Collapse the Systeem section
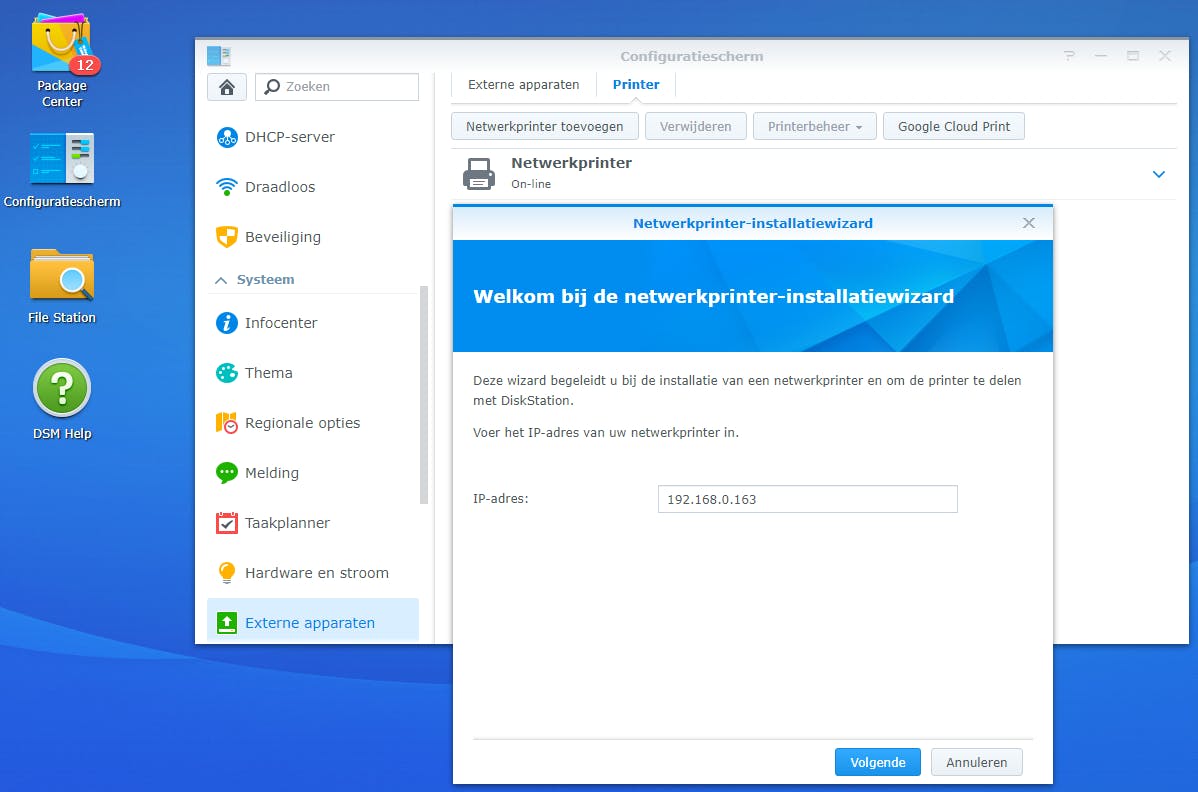The width and height of the screenshot is (1198, 792). [x=221, y=280]
